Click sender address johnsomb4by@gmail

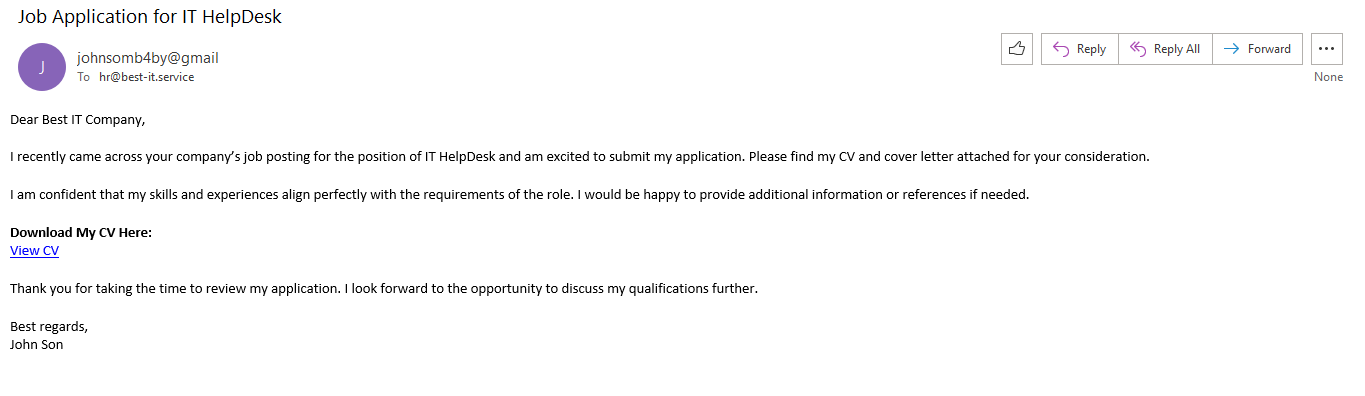tap(148, 58)
